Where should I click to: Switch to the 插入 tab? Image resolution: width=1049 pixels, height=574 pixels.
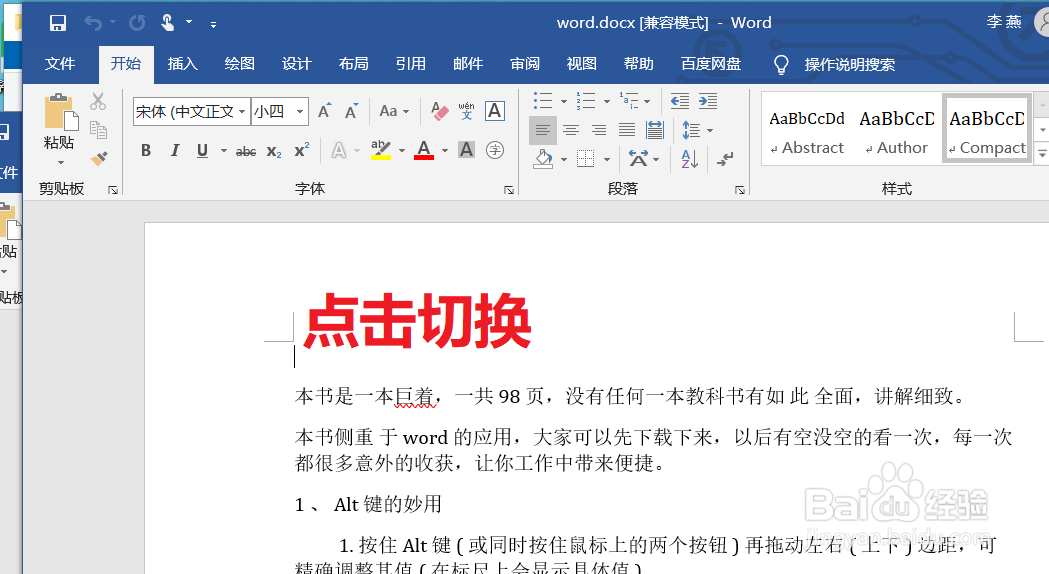183,64
